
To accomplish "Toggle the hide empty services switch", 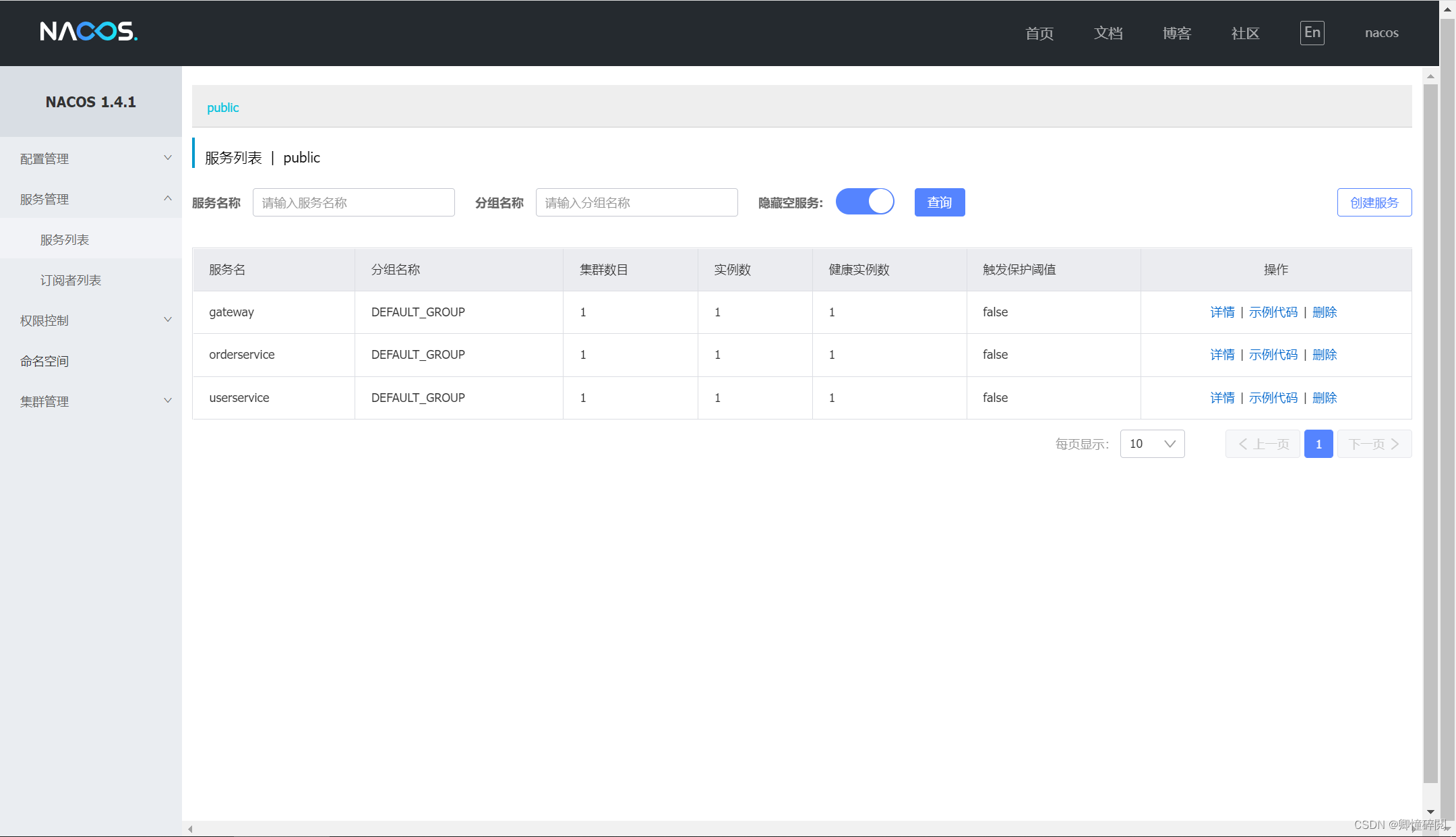I will click(x=865, y=202).
